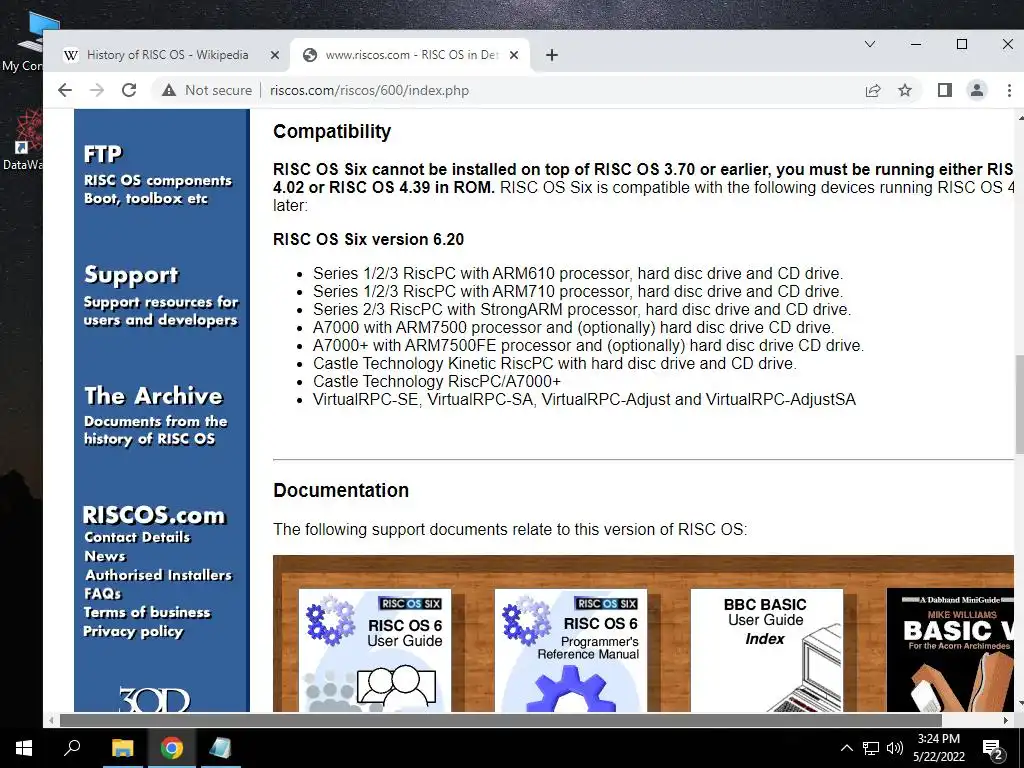Open the RISC OS 6 User Guide cover
Viewport: 1024px width, 768px height.
375,650
